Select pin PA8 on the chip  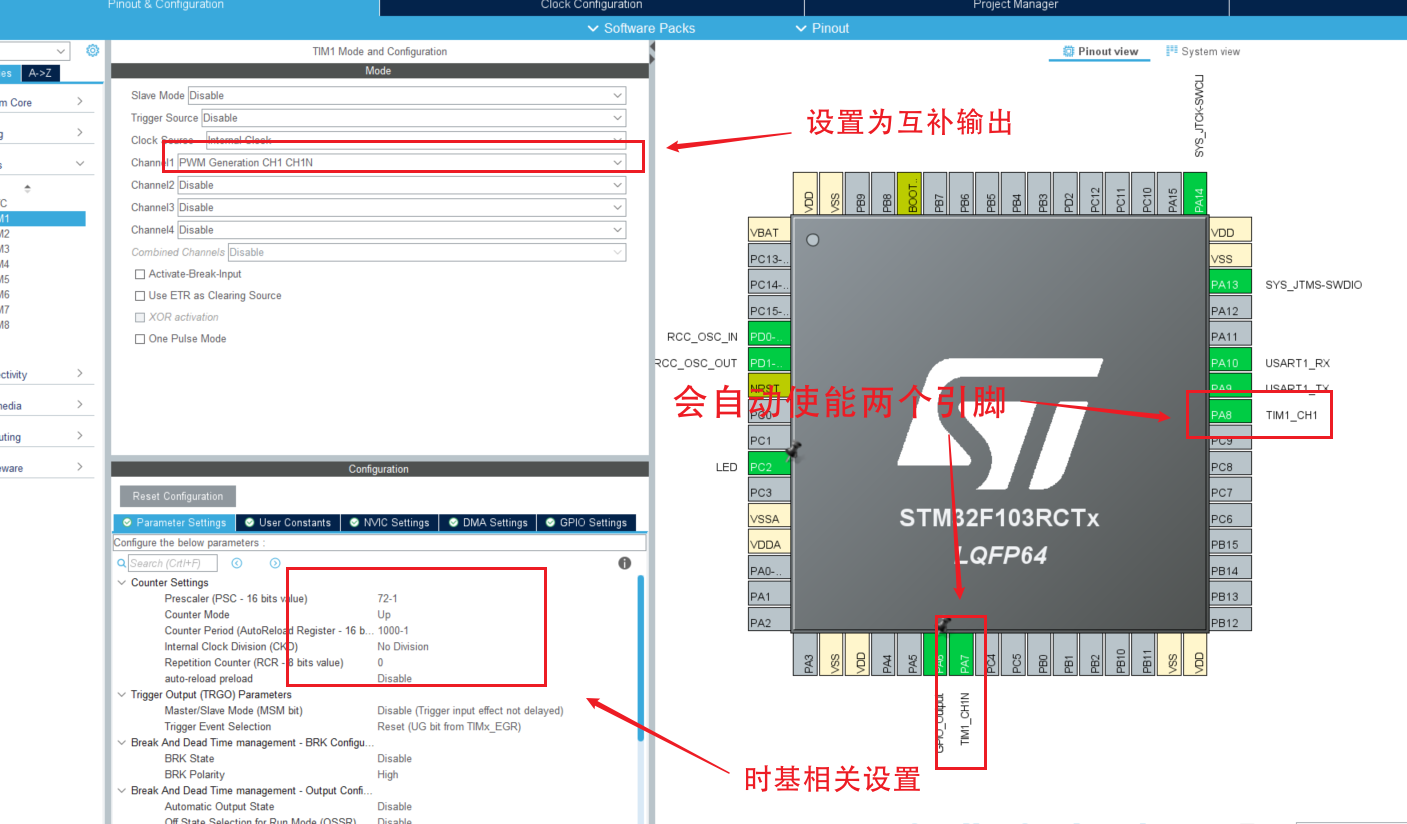click(1230, 414)
